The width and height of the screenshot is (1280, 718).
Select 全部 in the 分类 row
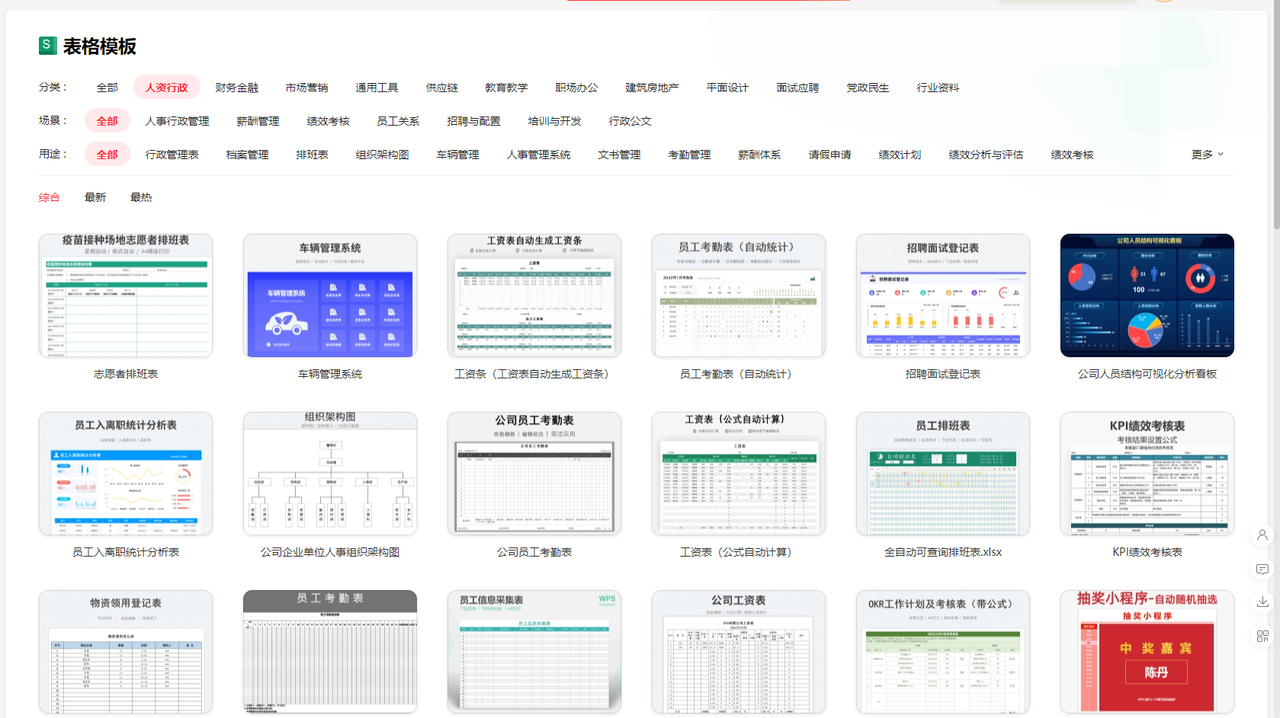[107, 88]
